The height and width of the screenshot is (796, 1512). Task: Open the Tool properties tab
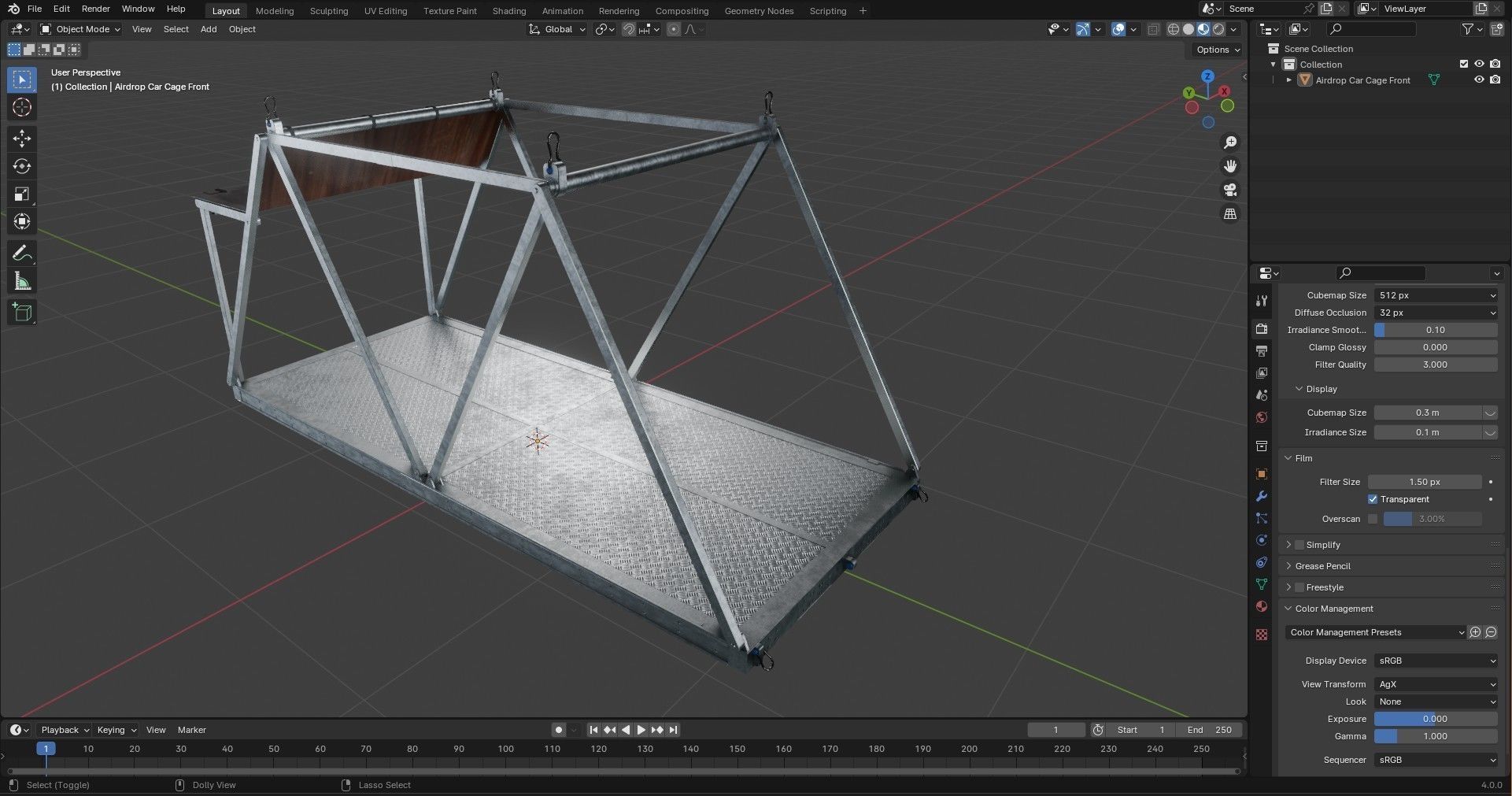[x=1262, y=301]
